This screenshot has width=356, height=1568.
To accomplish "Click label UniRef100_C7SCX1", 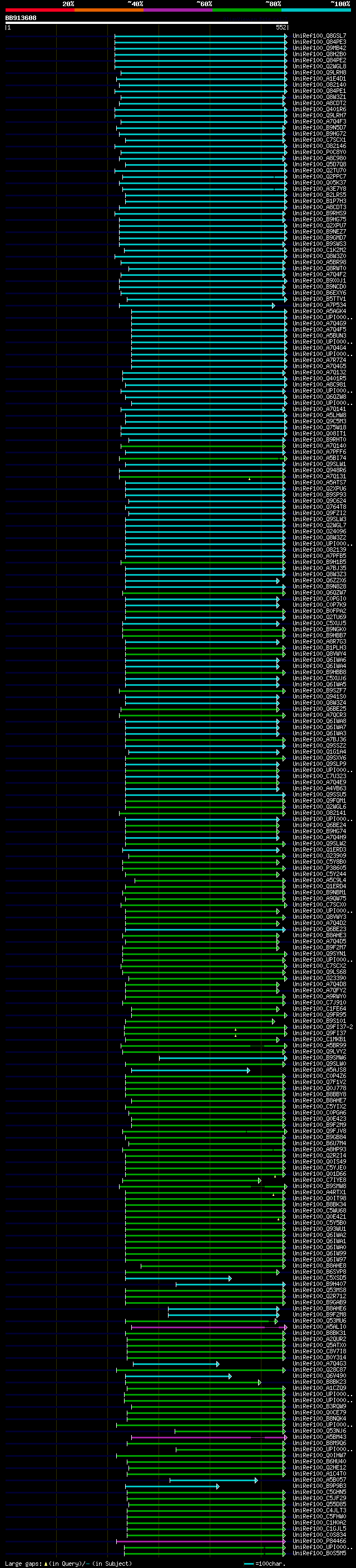I will click(319, 140).
